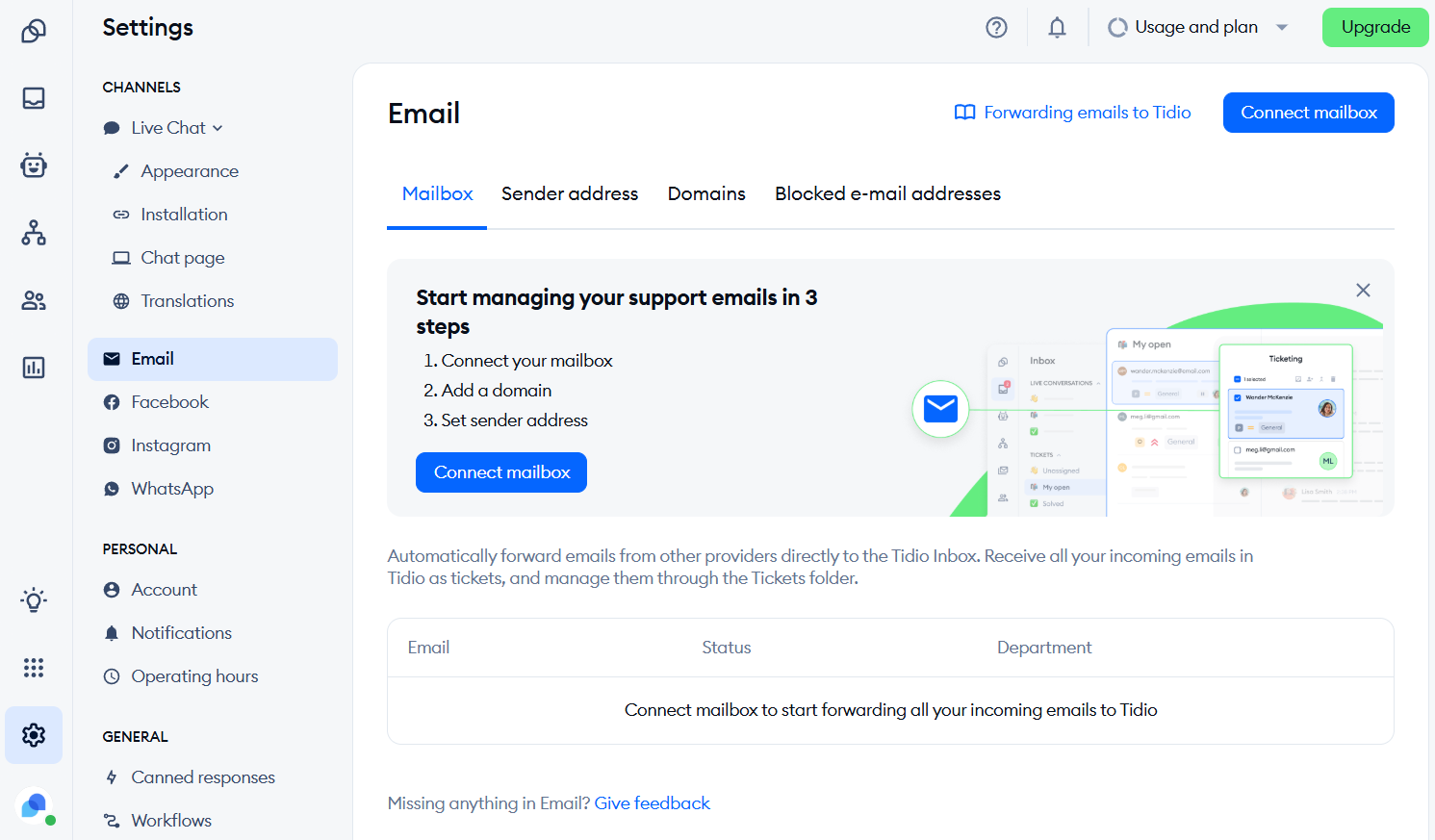Viewport: 1435px width, 840px height.
Task: Click the Operating hours clock icon
Action: coord(112,676)
